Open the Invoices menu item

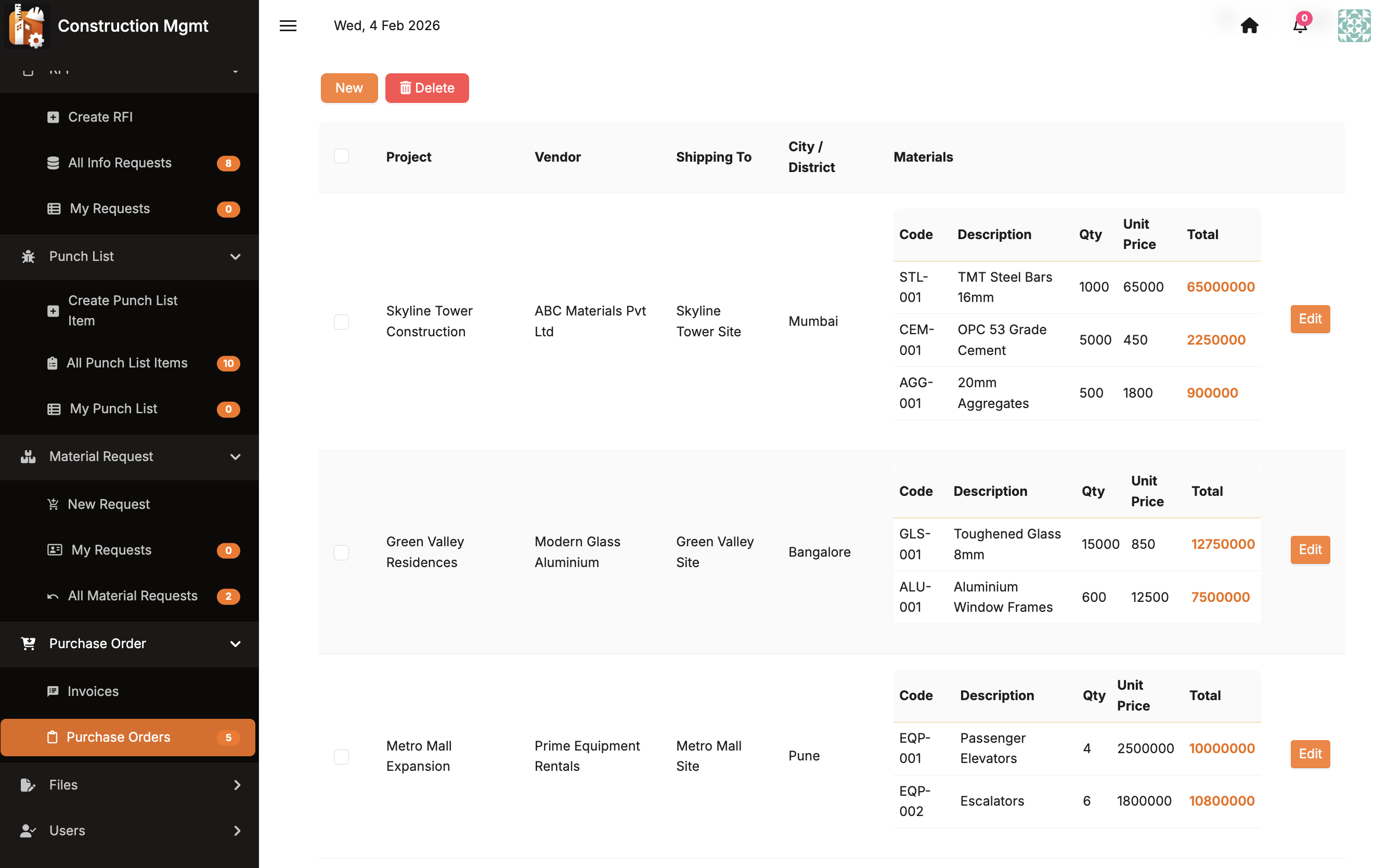[x=93, y=691]
